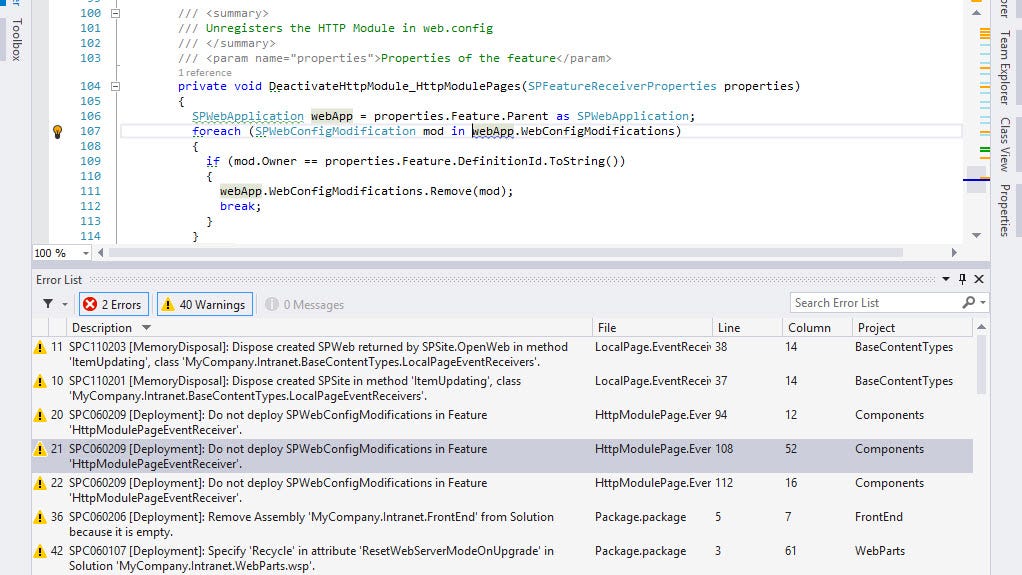Screen dimensions: 1022x575
Task: Click the warning icon for item 36
Action: [x=40, y=518]
